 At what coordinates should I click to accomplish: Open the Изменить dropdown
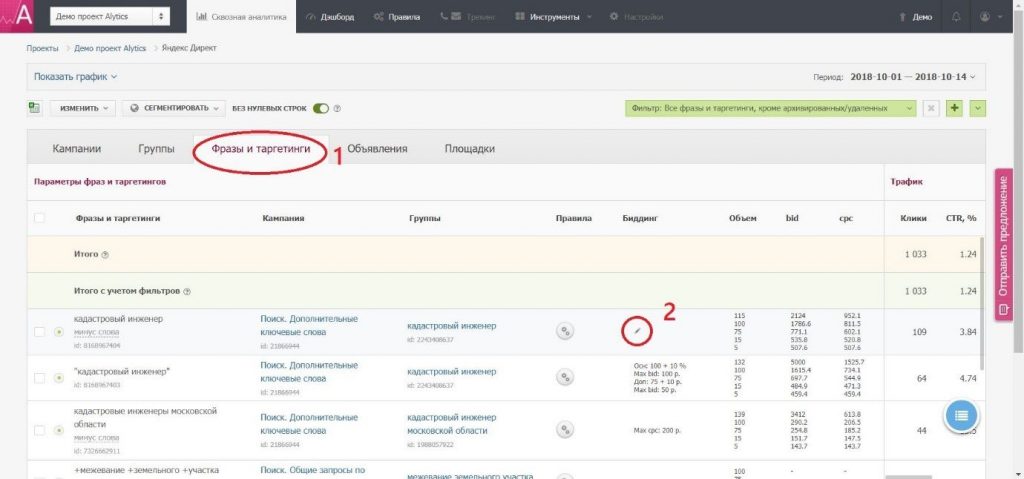[83, 108]
